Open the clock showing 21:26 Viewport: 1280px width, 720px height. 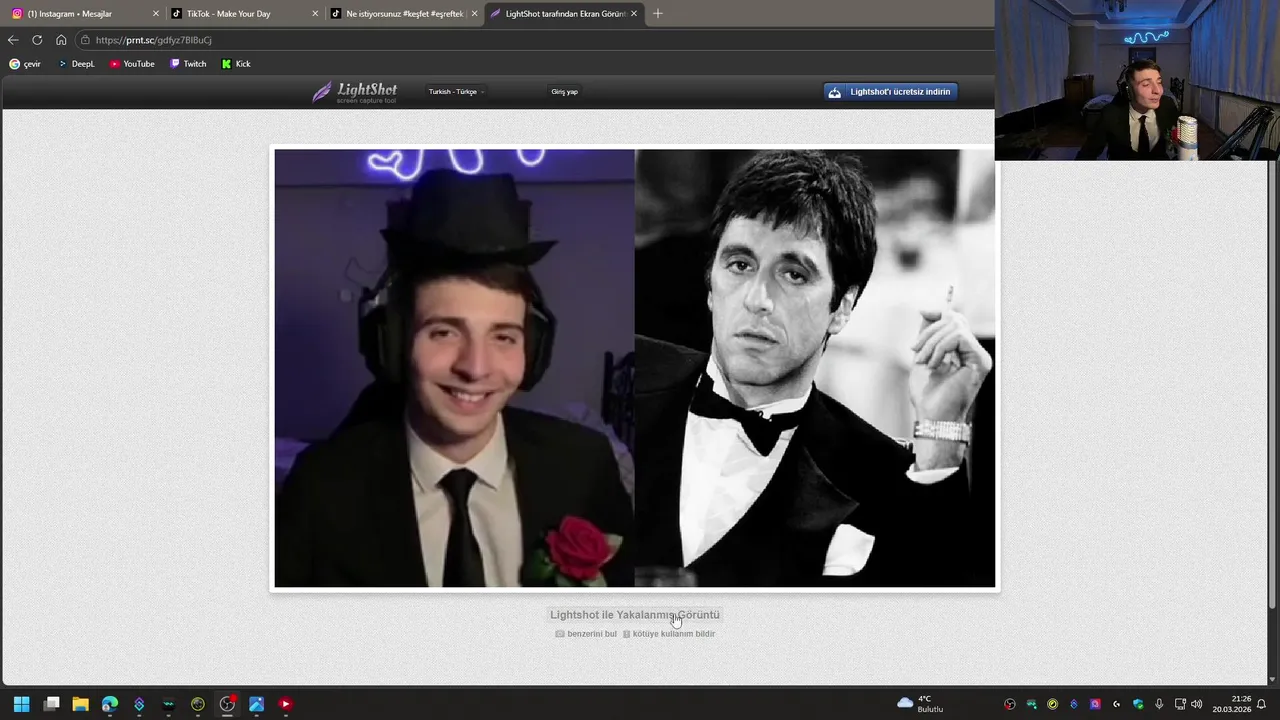[1232, 704]
